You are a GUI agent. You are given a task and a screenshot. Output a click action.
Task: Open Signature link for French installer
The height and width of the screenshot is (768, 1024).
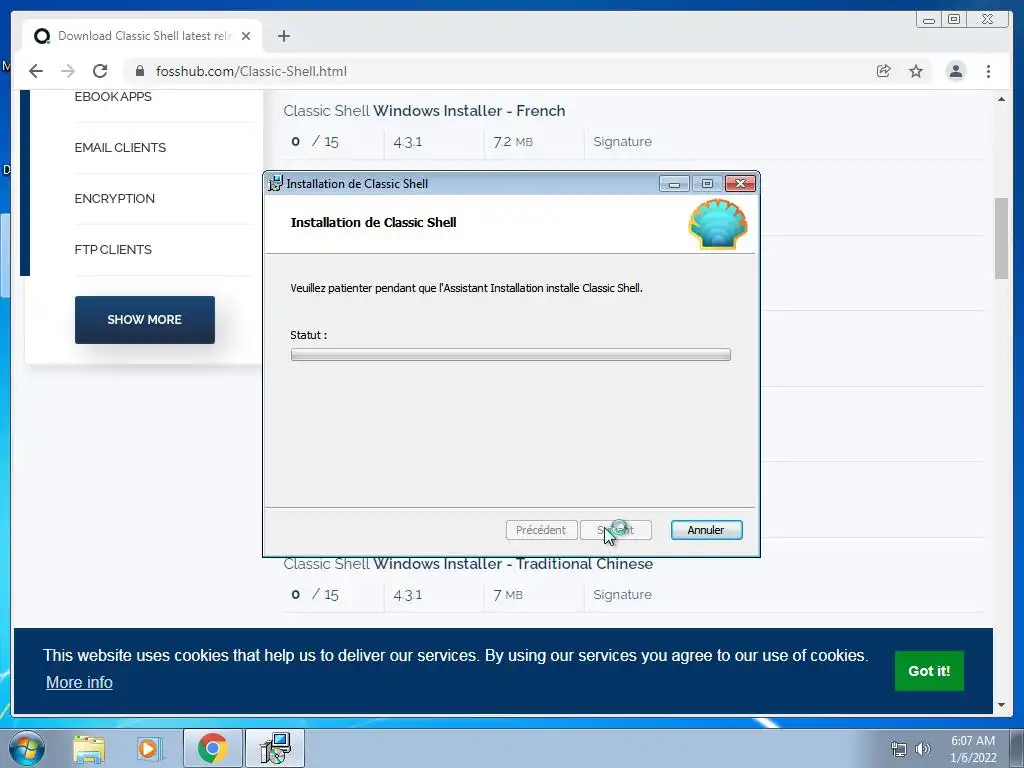click(x=622, y=142)
